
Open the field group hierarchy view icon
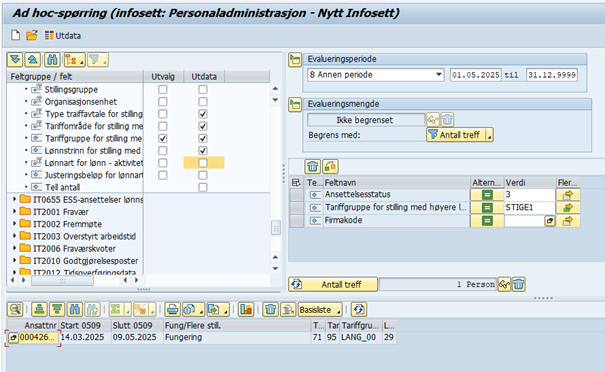(x=74, y=60)
